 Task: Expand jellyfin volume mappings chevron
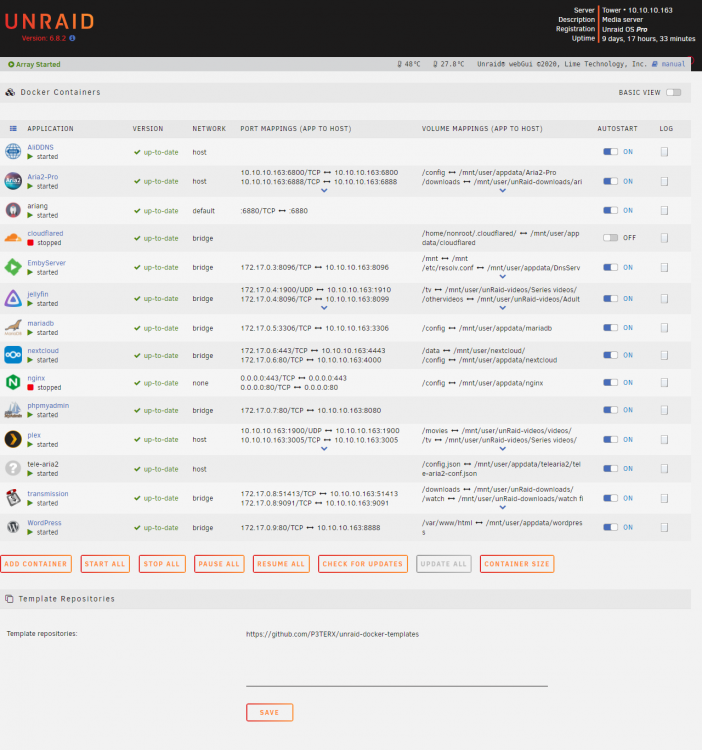[503, 308]
